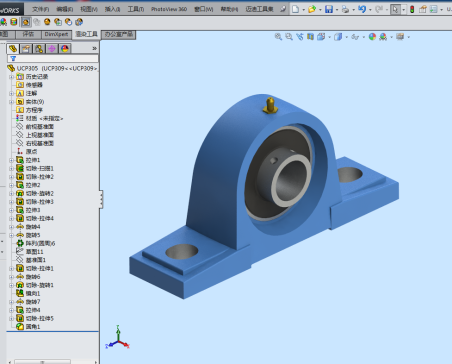Image resolution: width=452 pixels, height=364 pixels.
Task: Click the Save floppy disk icon
Action: point(329,9)
